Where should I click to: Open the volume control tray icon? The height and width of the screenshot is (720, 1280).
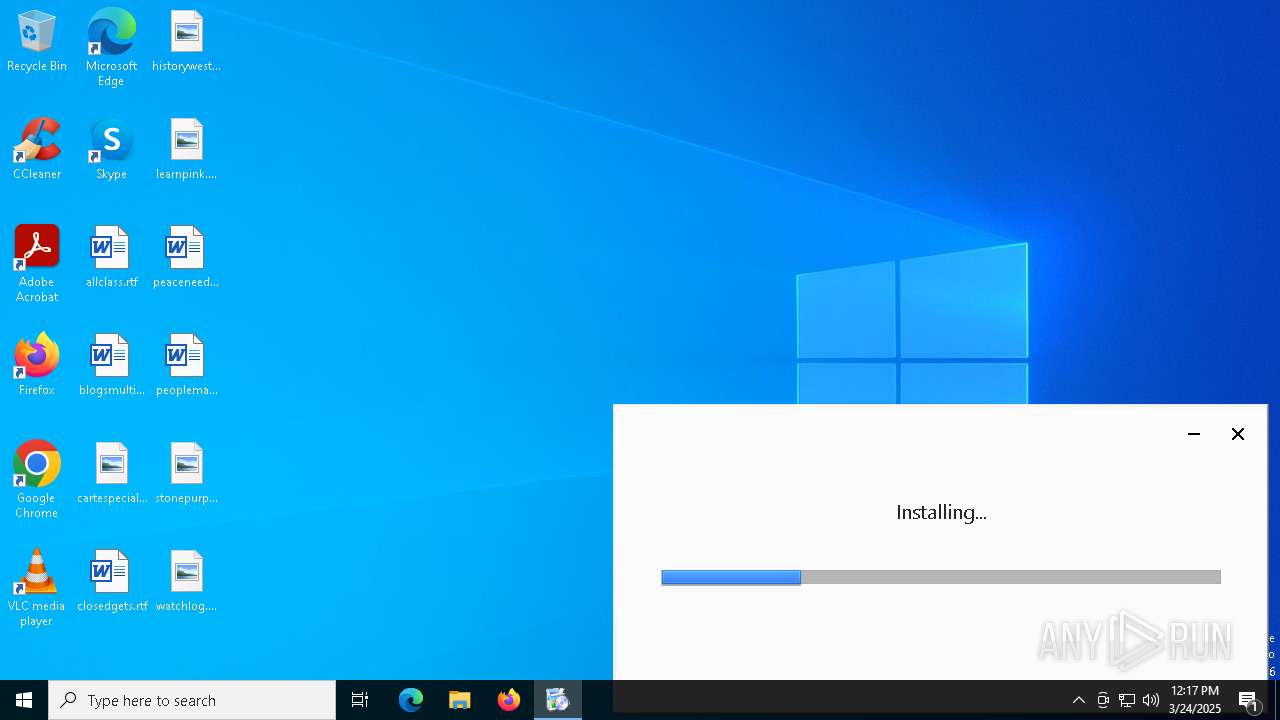tap(1151, 700)
